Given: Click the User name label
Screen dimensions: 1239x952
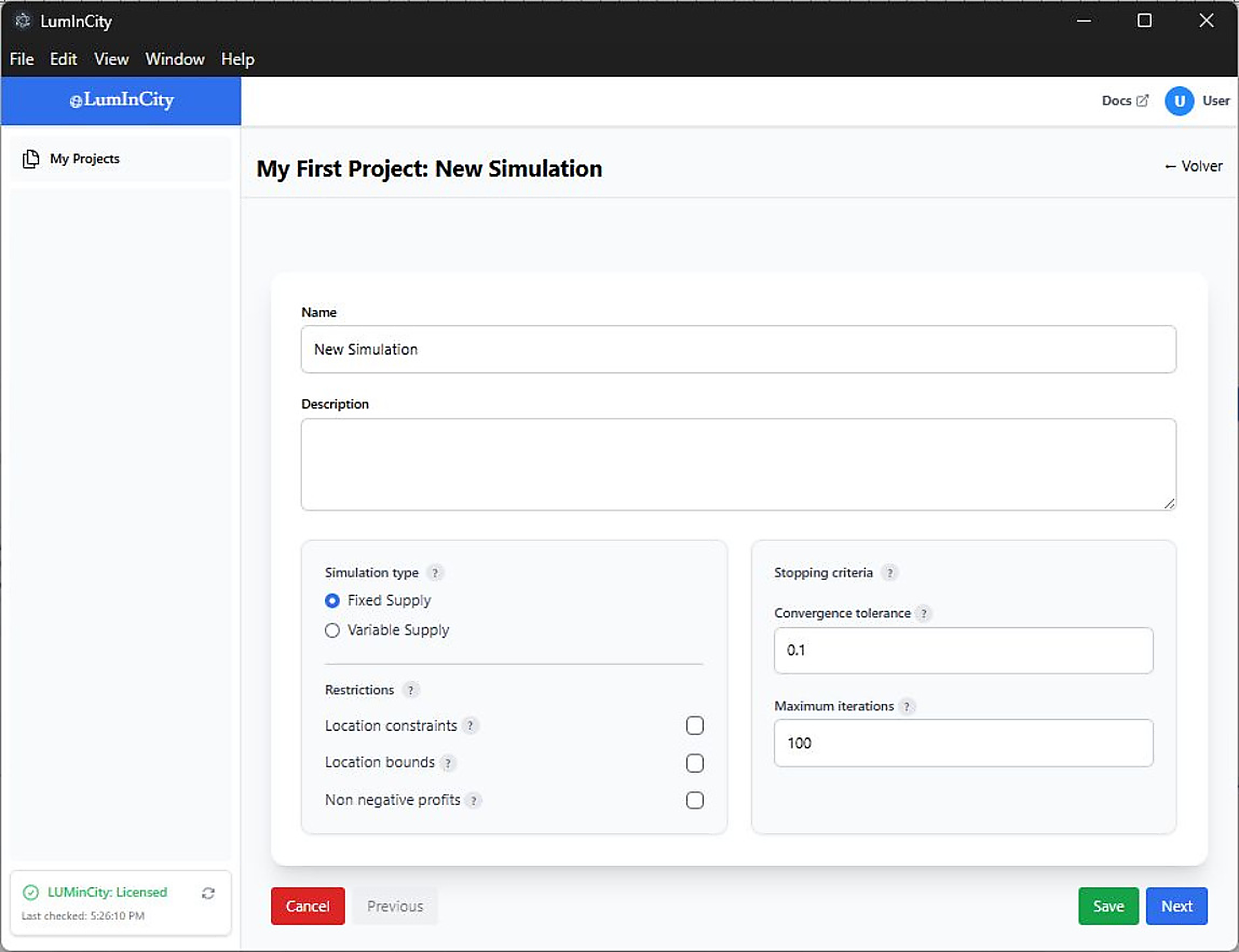Looking at the screenshot, I should [x=1216, y=101].
